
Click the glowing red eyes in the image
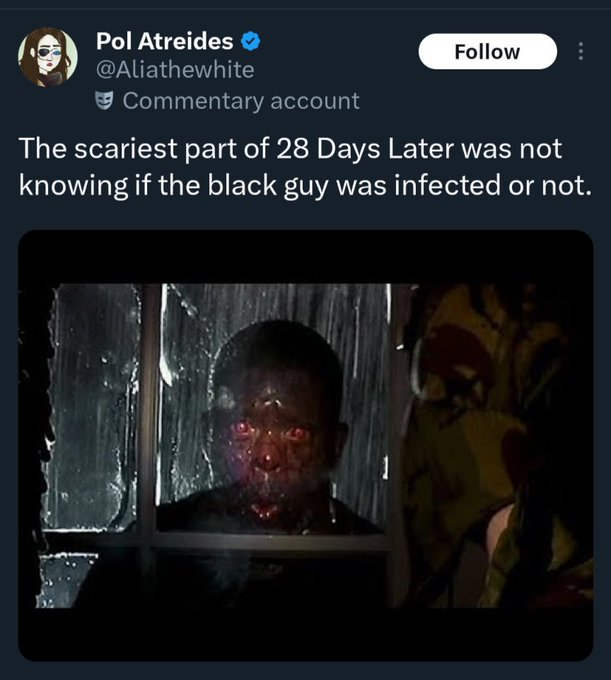coord(270,431)
